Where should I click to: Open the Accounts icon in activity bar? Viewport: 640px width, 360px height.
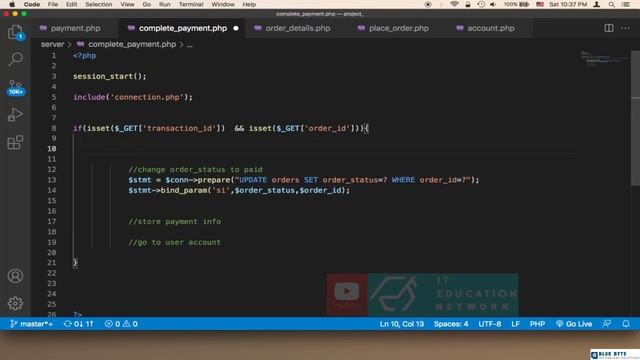click(15, 276)
